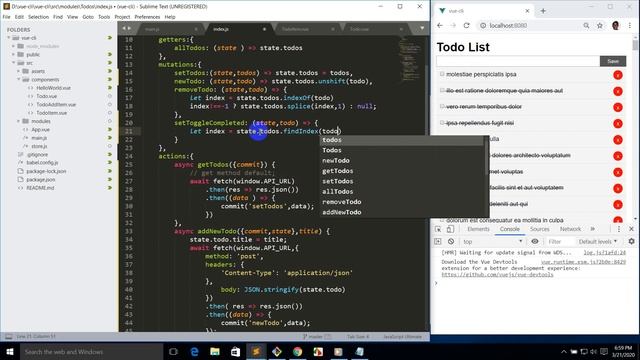Screen dimensions: 640x360
Task: Open package.json from sidebar
Action: click(40, 180)
